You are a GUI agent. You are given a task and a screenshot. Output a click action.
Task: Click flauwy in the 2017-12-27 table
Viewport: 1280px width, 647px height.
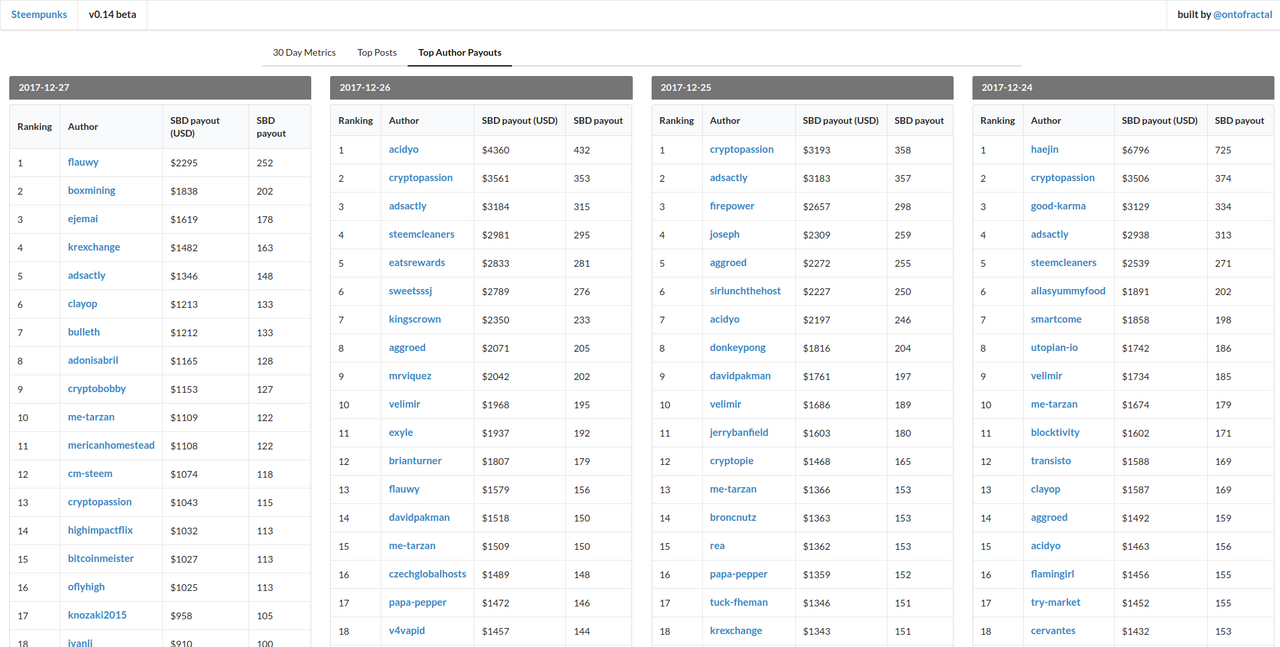[x=83, y=162]
